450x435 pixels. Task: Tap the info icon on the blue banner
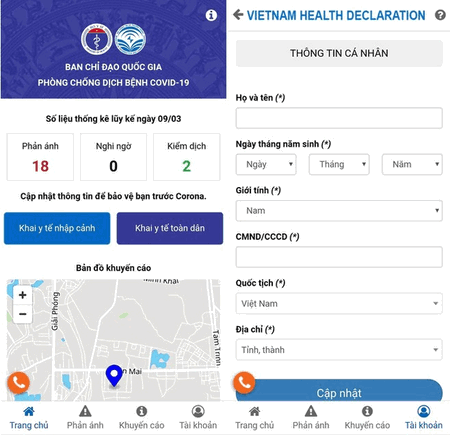(211, 15)
